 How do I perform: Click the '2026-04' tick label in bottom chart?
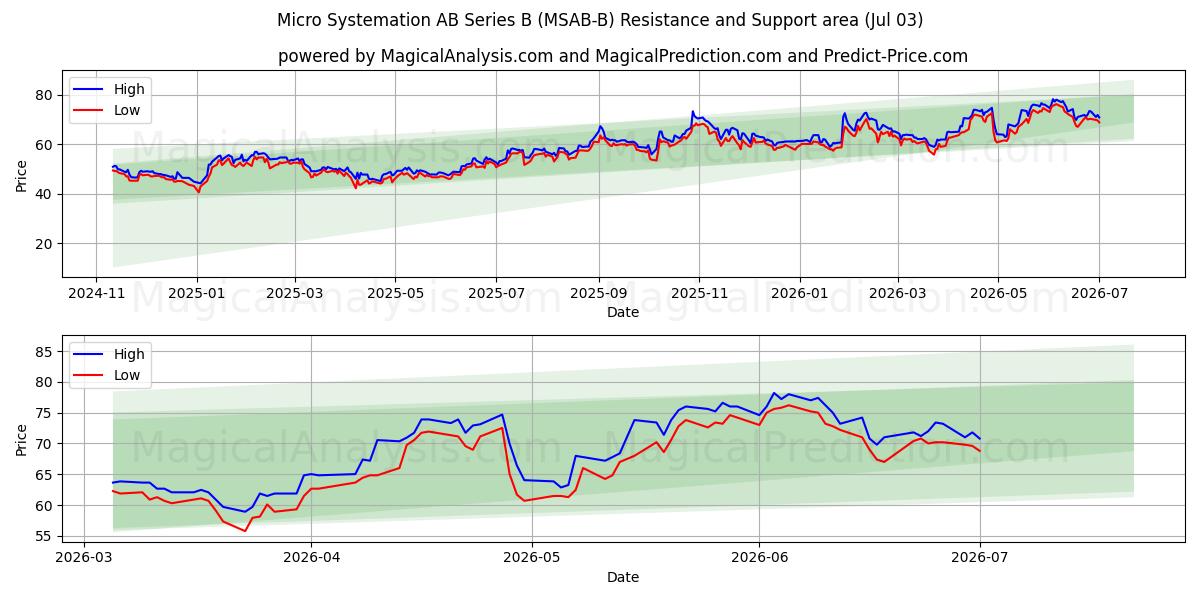point(311,559)
